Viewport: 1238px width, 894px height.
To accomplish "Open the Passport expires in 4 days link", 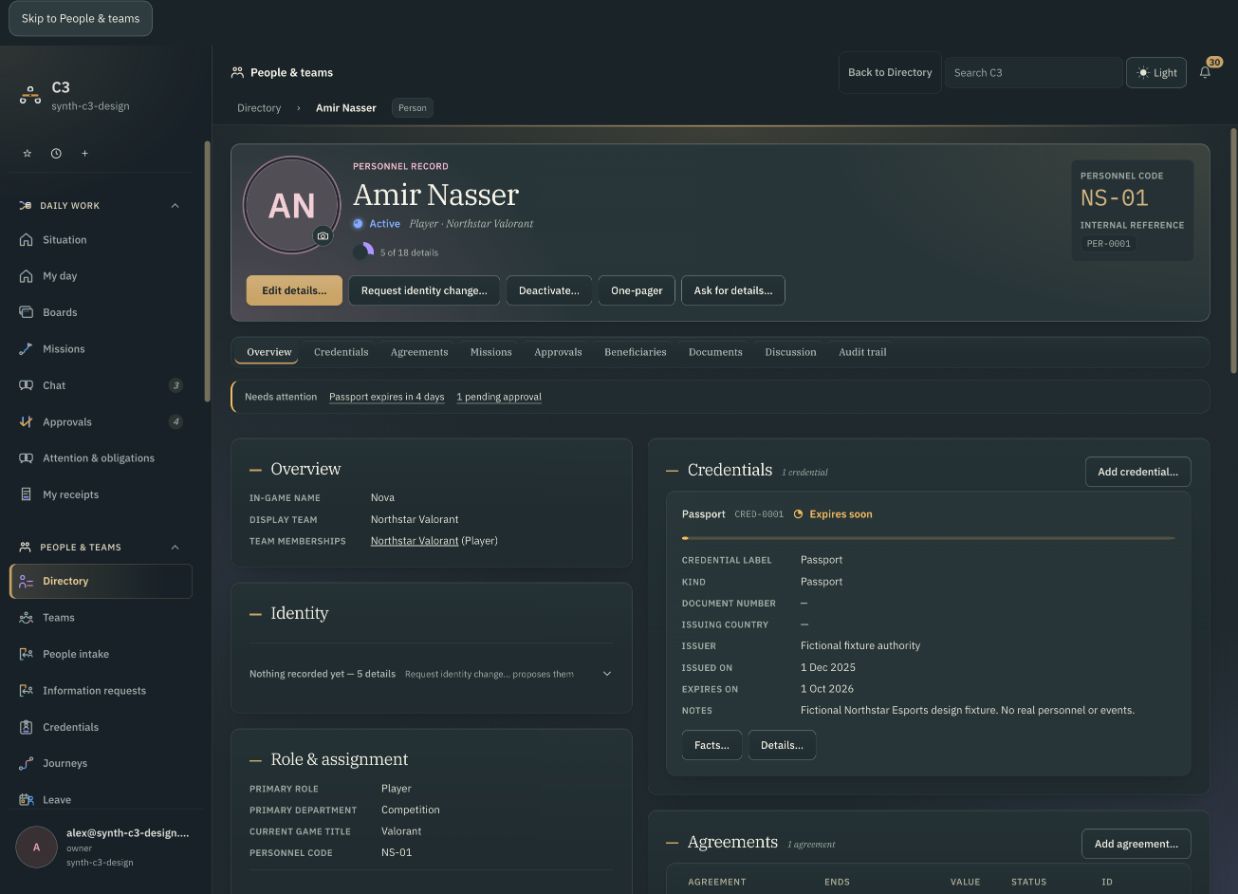I will 387,397.
